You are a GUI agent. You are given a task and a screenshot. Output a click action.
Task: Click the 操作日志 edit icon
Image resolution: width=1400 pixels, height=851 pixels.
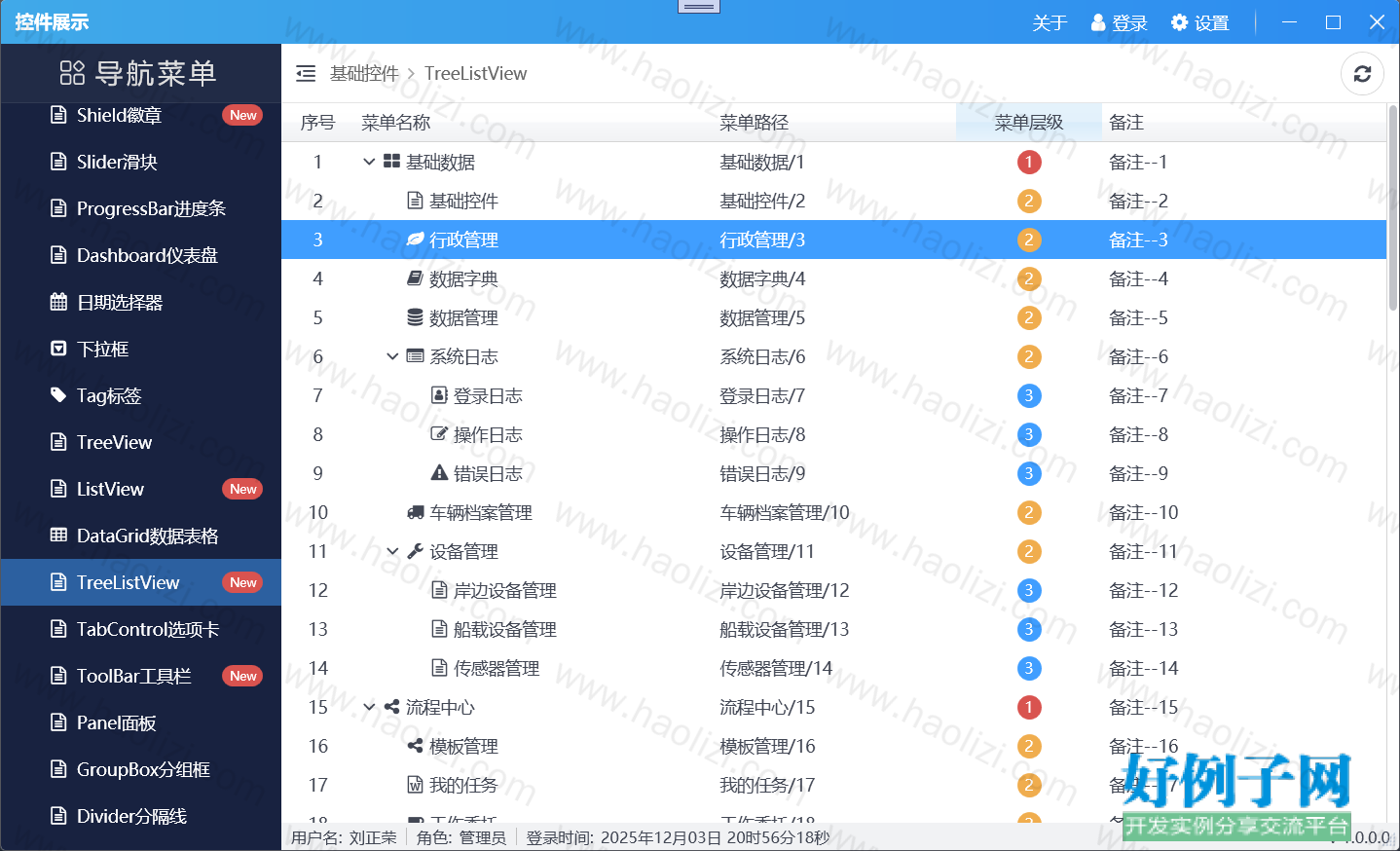[439, 434]
